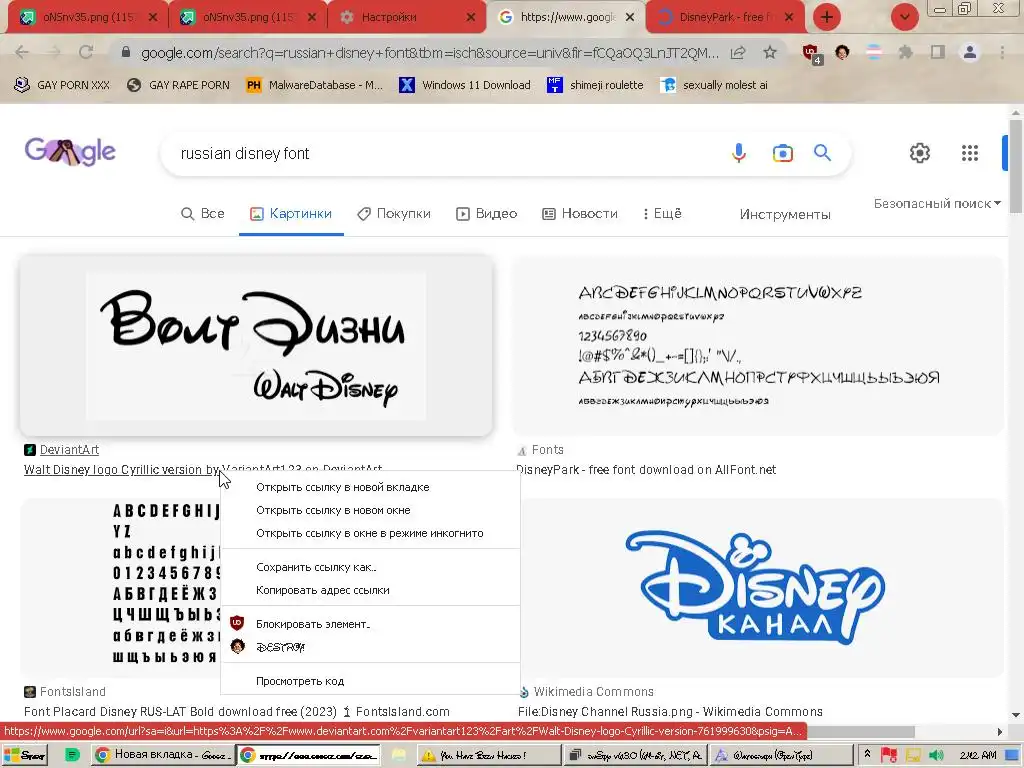Viewport: 1024px width, 768px height.
Task: Select the 'Картинки' tab
Action: coord(291,214)
